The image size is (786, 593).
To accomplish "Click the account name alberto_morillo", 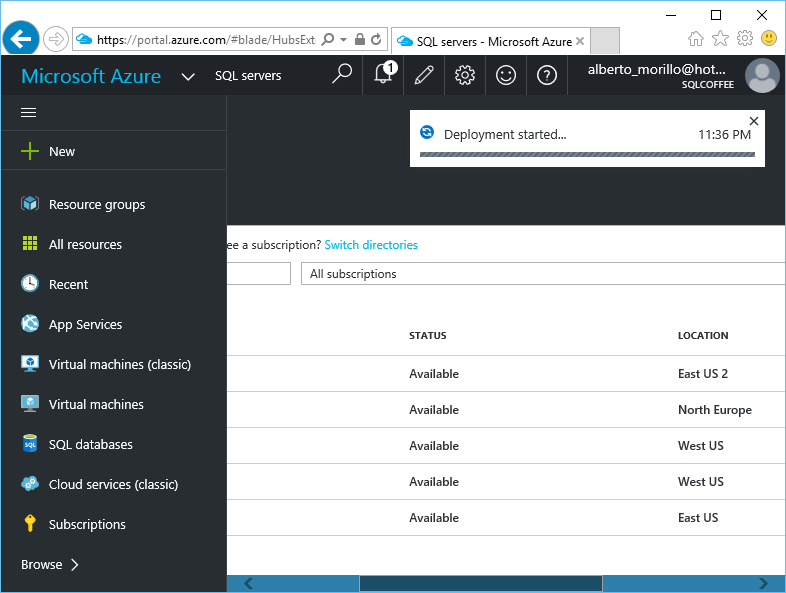I will [657, 69].
